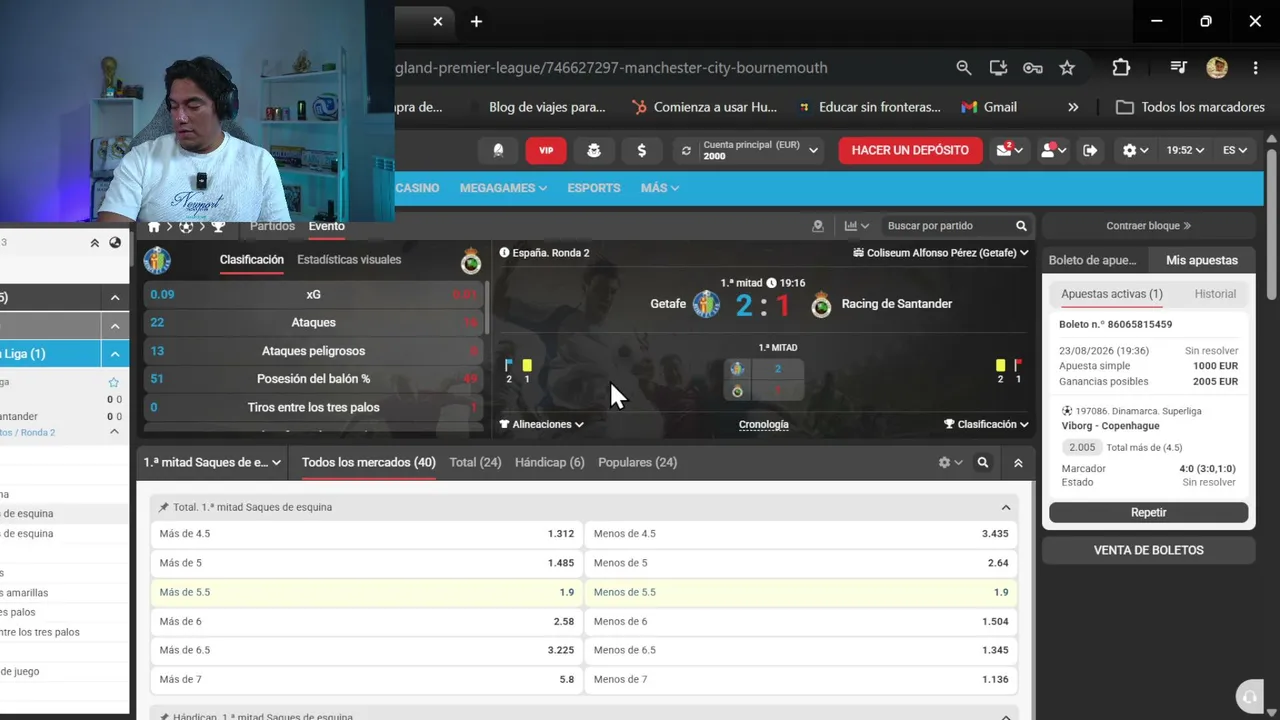Click the mascot promotions icon beside VIP
Screen dimensions: 1280x720
pyautogui.click(x=594, y=150)
